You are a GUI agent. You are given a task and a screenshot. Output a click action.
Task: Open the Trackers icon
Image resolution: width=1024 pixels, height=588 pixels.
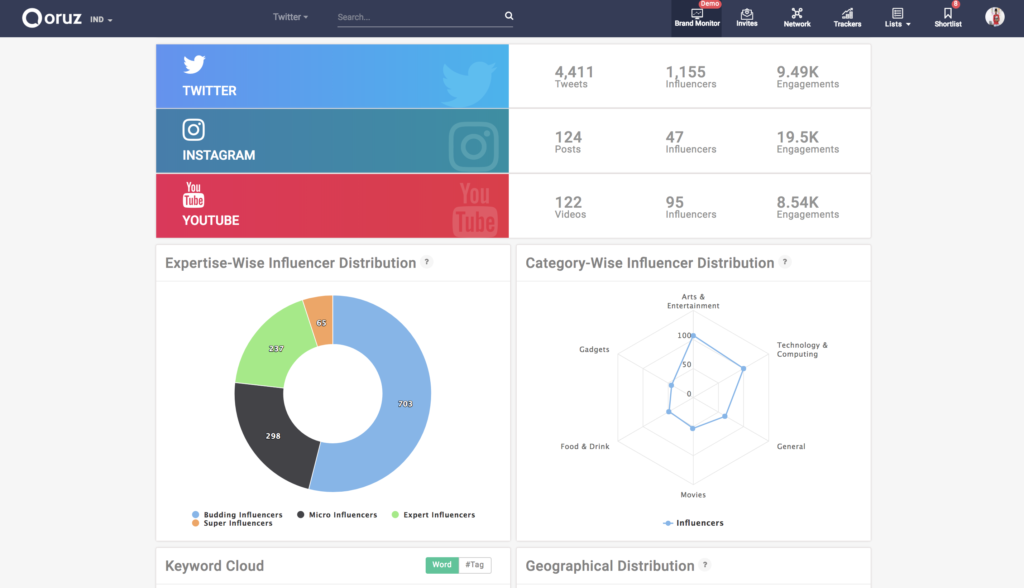coord(847,18)
